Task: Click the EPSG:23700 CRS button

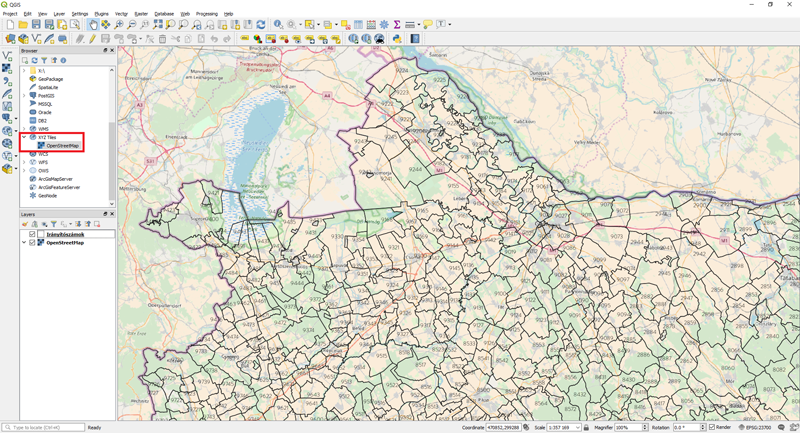Action: pos(755,427)
